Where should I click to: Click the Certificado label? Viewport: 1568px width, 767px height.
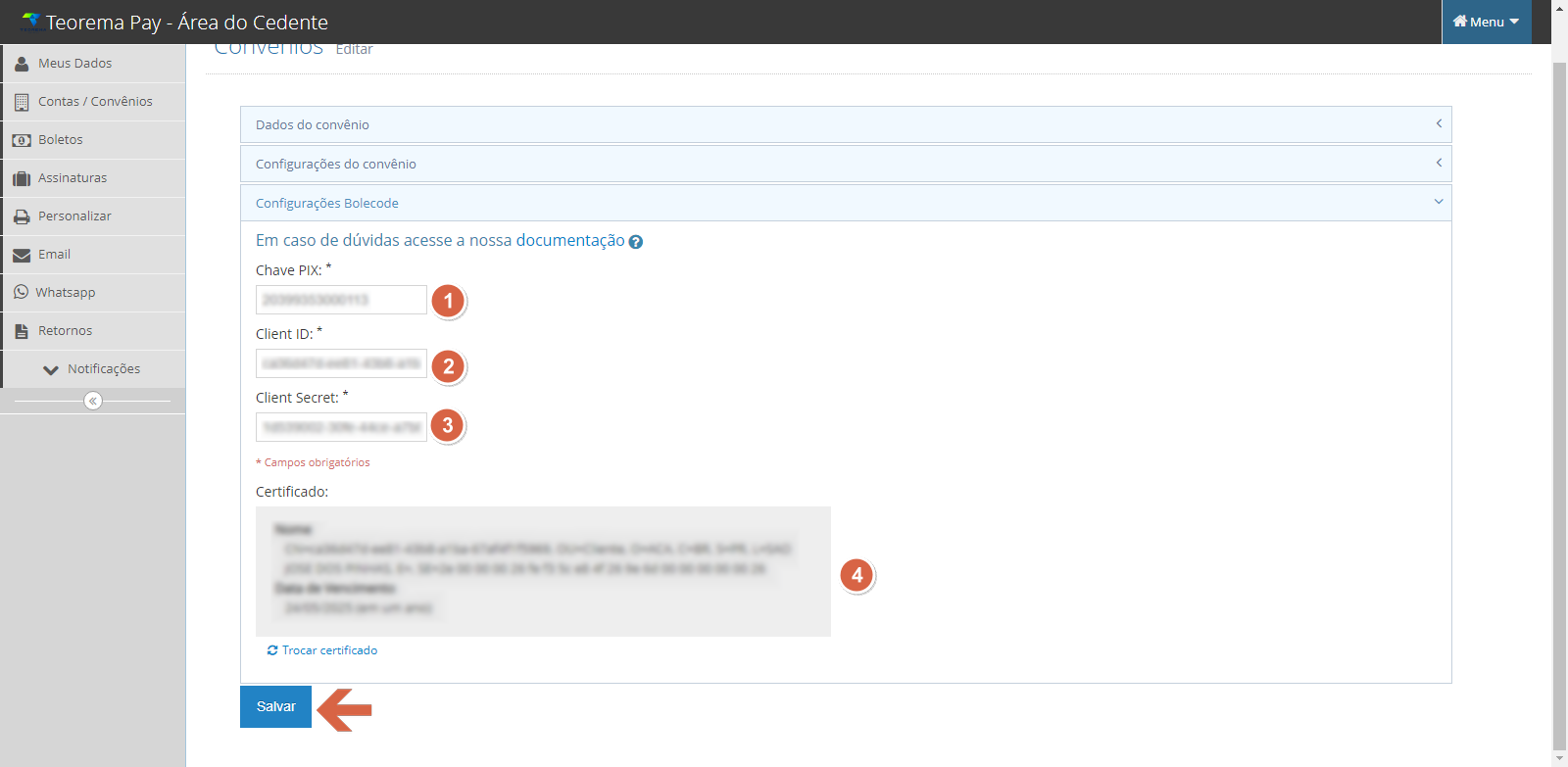coord(292,492)
